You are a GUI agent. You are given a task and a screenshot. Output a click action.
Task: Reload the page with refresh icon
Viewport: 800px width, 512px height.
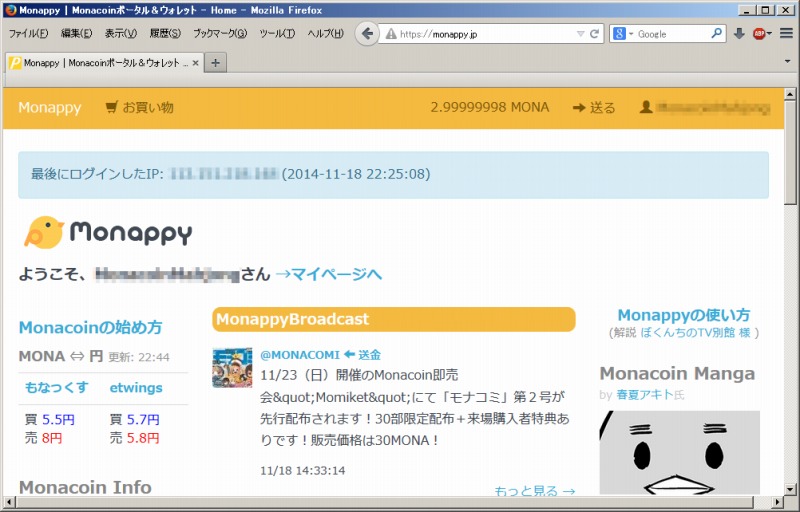tap(594, 34)
